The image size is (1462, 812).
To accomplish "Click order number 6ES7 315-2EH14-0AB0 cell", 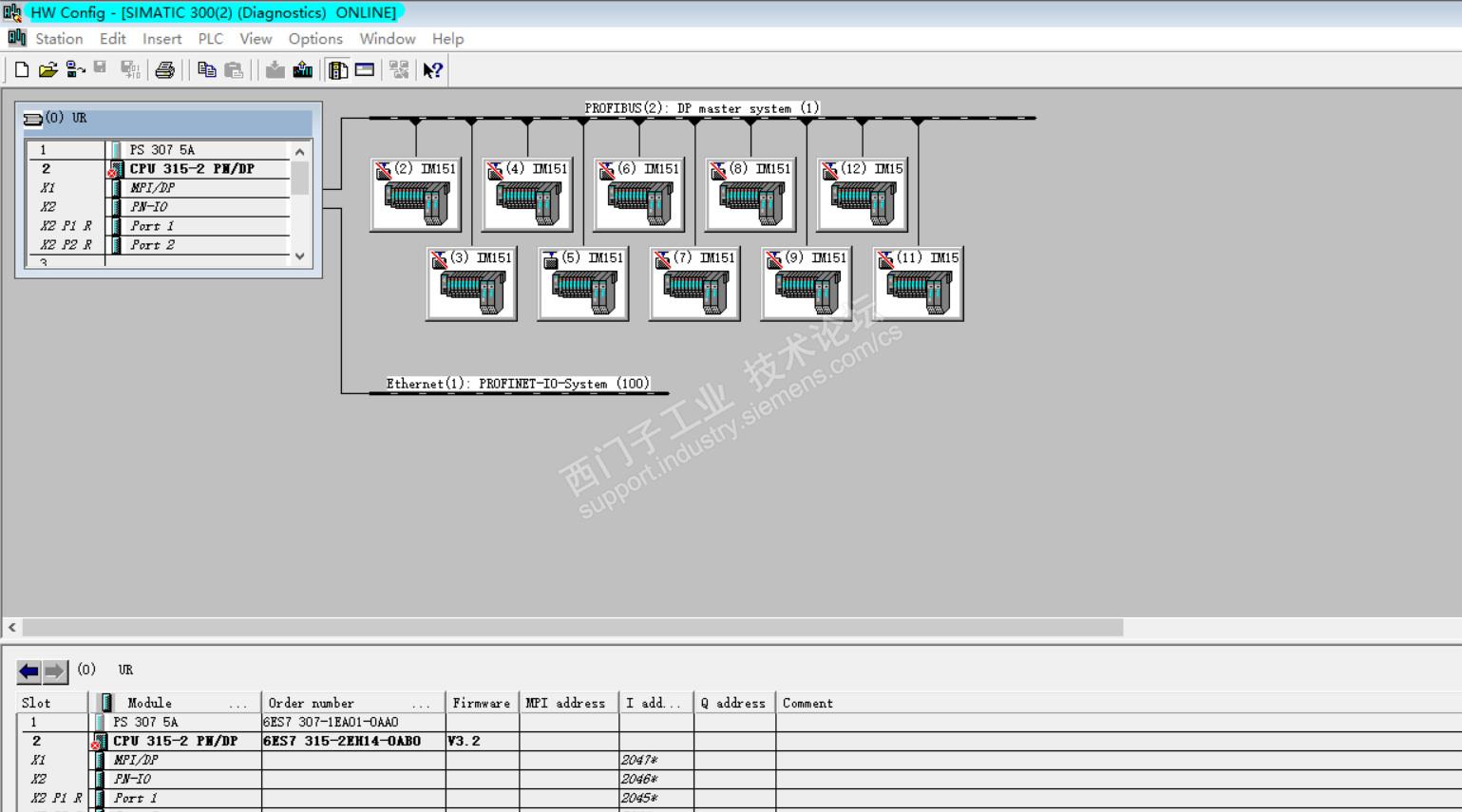I will [x=353, y=742].
